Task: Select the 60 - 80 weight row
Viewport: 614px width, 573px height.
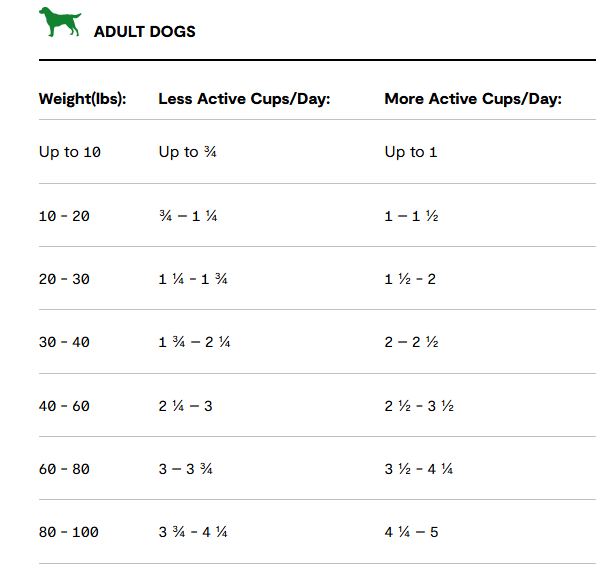Action: (317, 468)
